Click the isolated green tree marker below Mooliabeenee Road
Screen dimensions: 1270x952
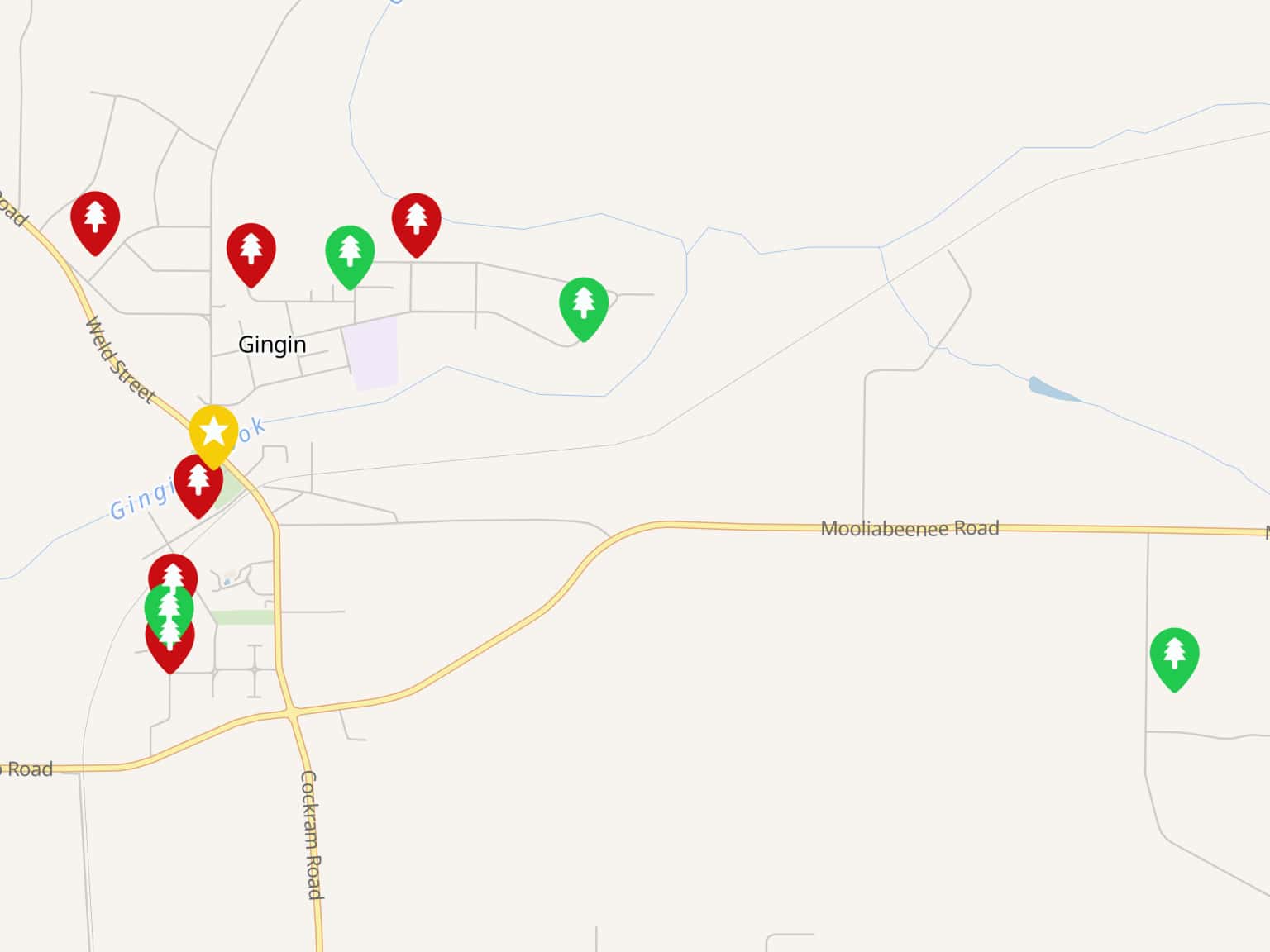click(x=1174, y=658)
